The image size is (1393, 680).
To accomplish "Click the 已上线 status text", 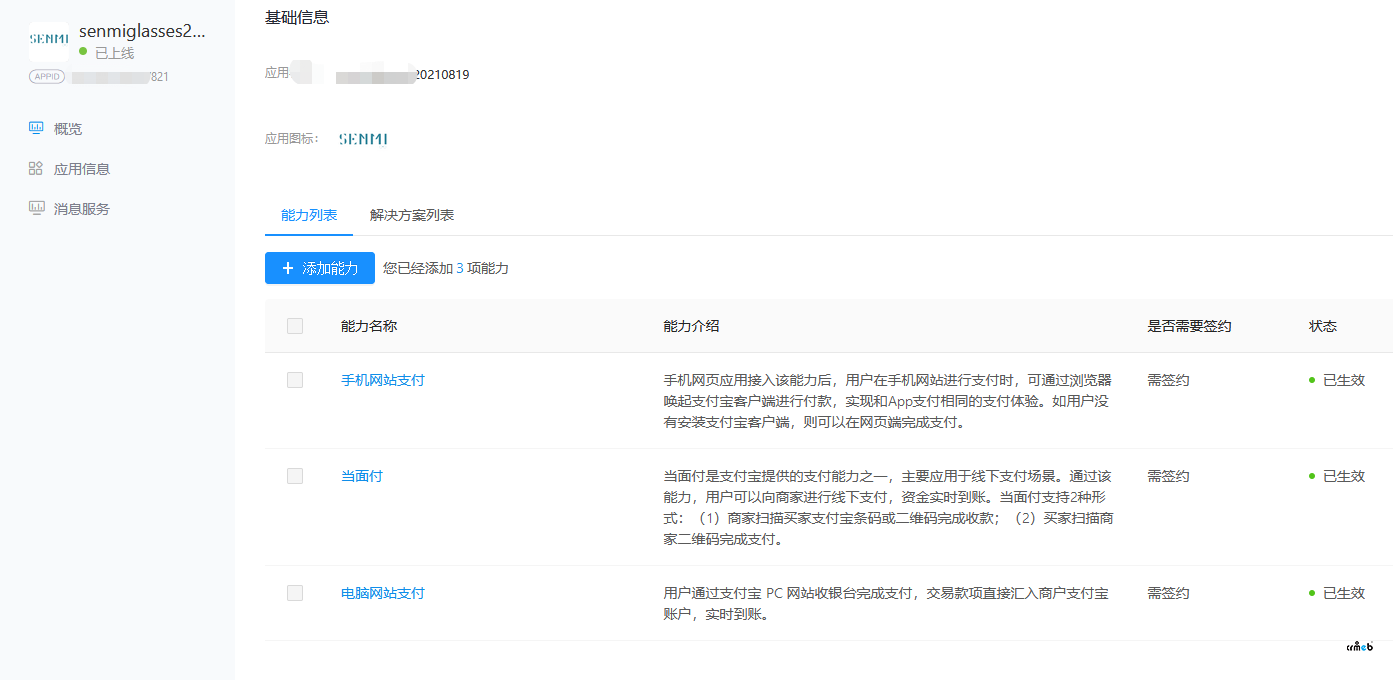I will [114, 52].
